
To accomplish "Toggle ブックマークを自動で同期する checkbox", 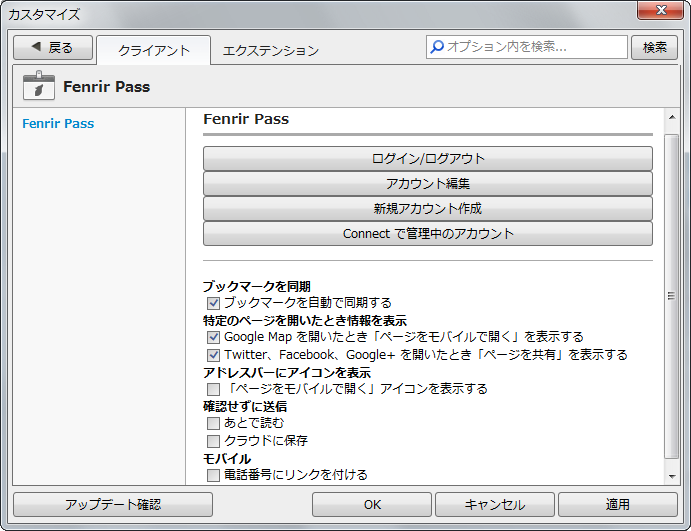I will pyautogui.click(x=213, y=303).
